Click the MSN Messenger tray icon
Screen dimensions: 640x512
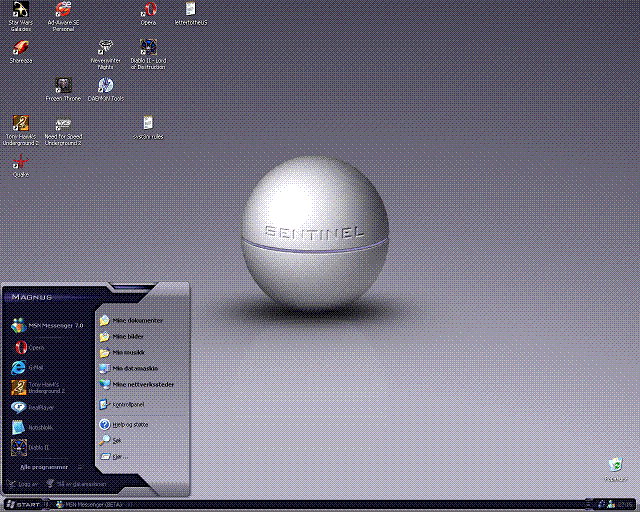pyautogui.click(x=611, y=505)
